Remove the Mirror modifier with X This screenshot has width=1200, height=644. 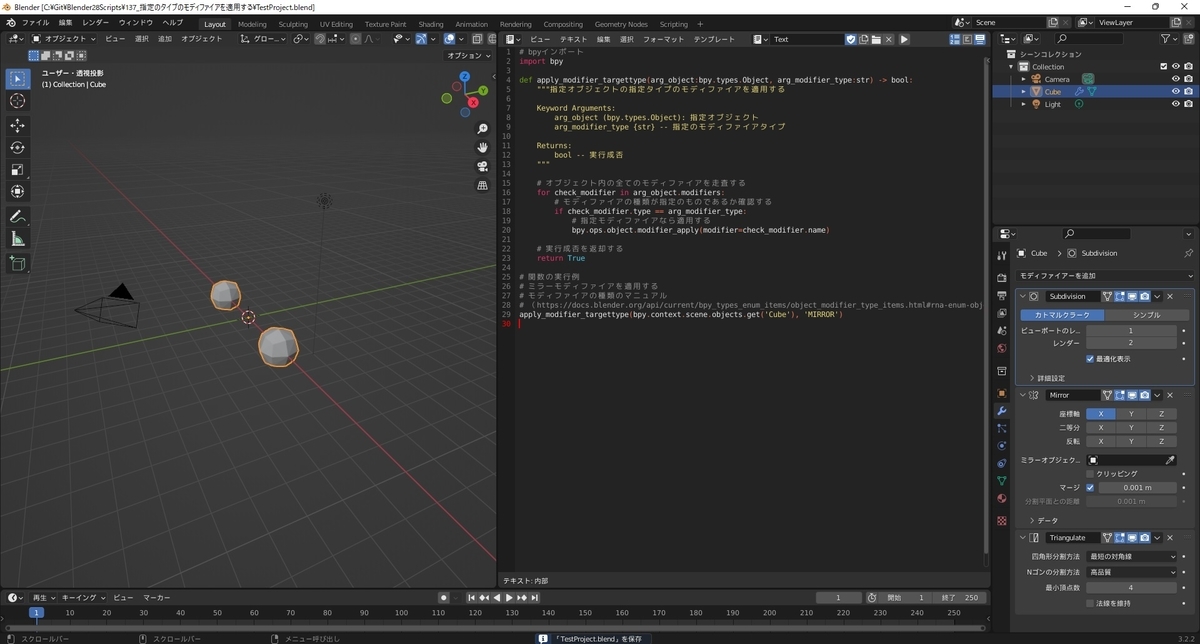1170,395
